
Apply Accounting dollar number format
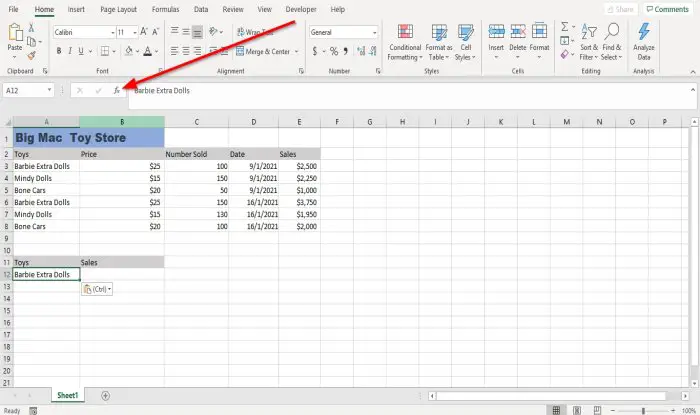(315, 51)
